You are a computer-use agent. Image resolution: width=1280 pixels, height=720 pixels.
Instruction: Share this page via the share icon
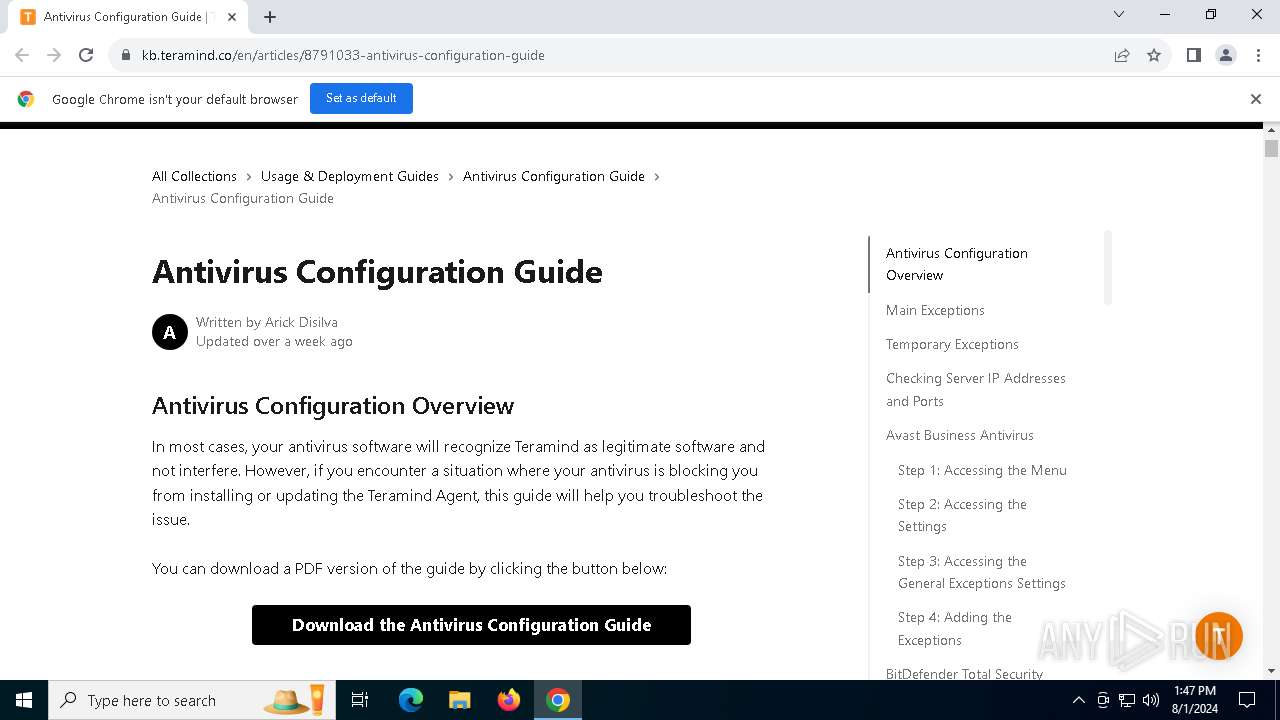[x=1122, y=55]
